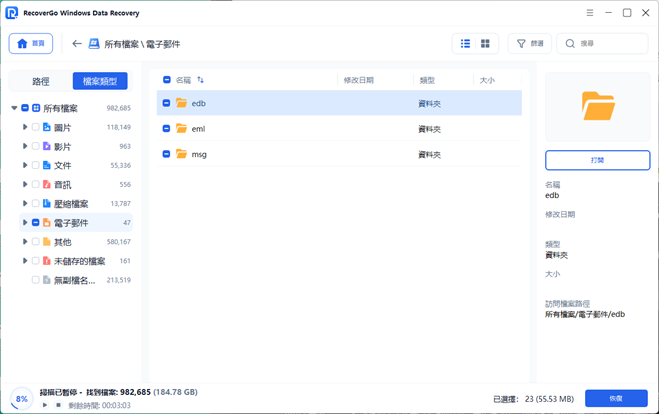Click the RecoverGo app logo icon
The width and height of the screenshot is (659, 414).
[x=12, y=13]
